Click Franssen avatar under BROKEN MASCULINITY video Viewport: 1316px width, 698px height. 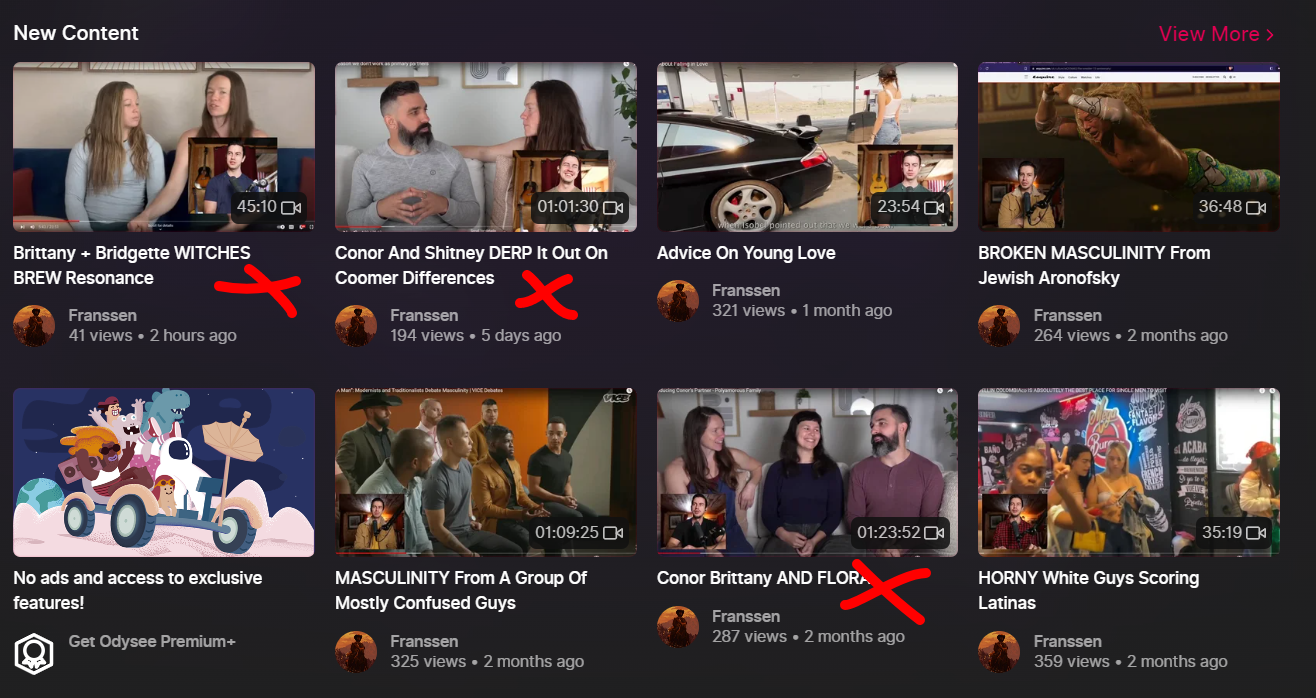coord(999,326)
